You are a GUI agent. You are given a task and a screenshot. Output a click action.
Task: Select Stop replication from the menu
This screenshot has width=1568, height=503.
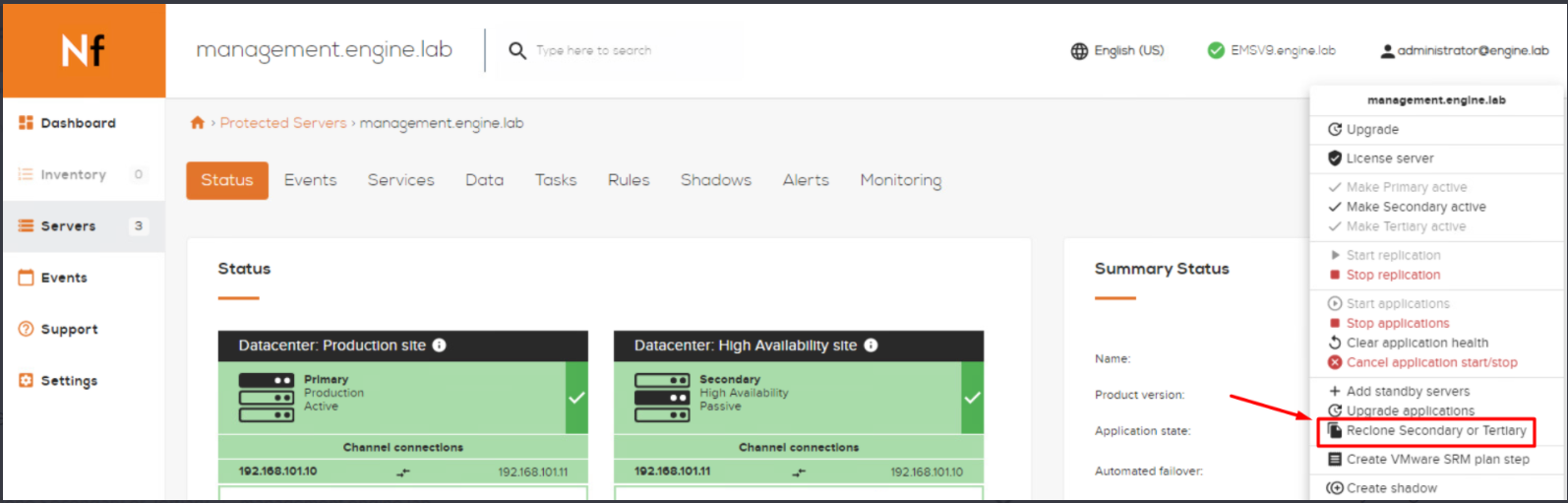coord(1392,275)
